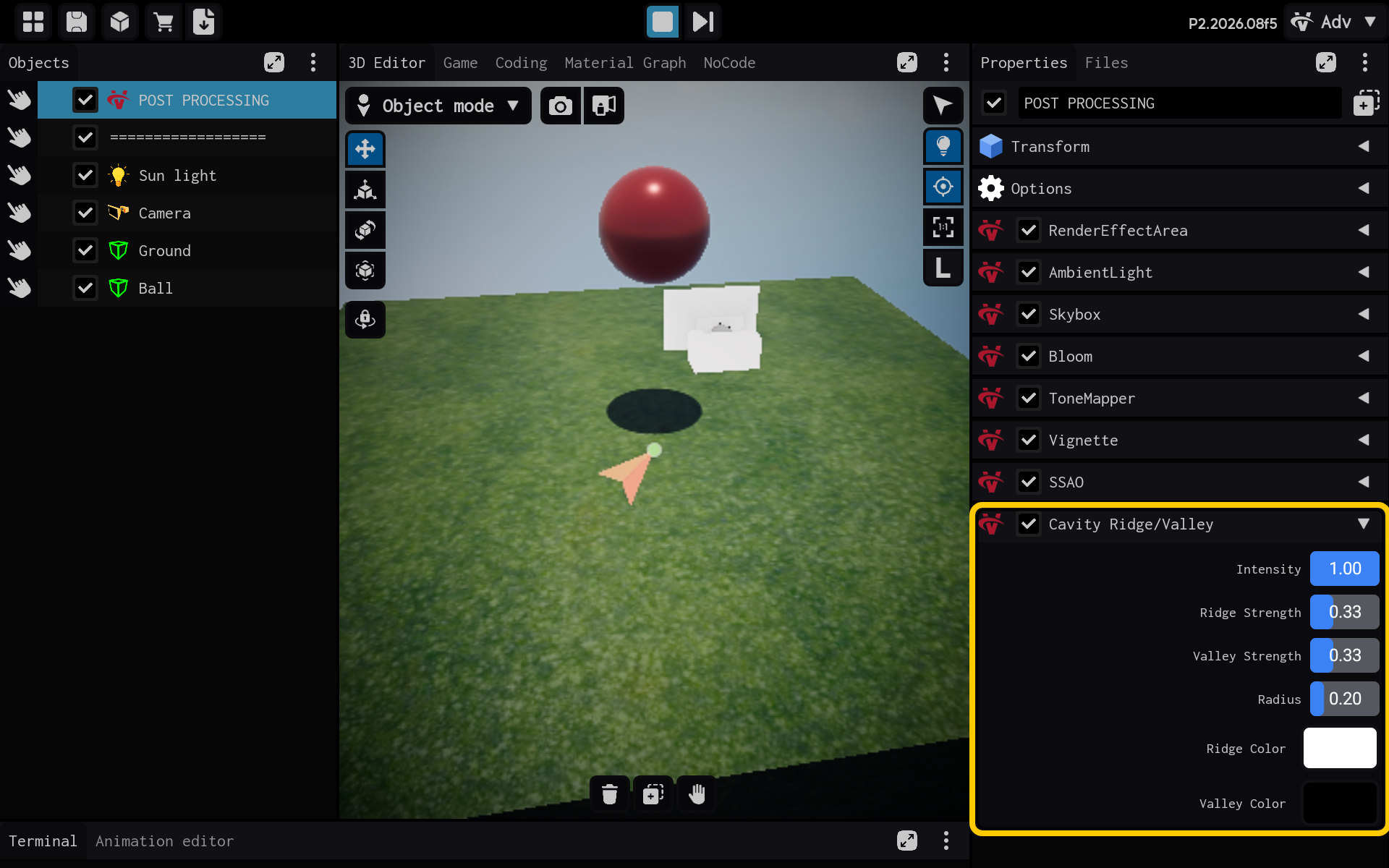Click the duplicate object icon beside name field
1389x868 pixels.
point(1366,103)
